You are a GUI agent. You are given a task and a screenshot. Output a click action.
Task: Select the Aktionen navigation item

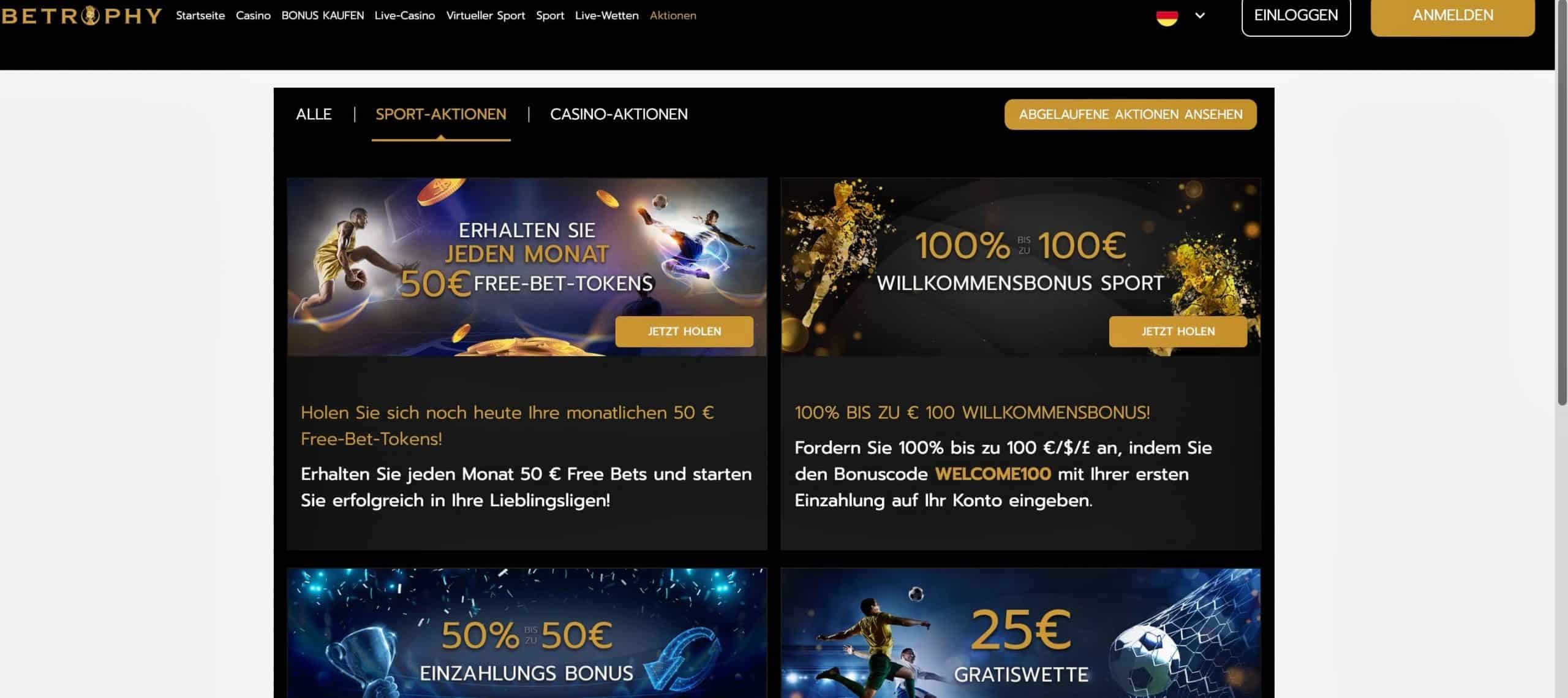click(673, 15)
